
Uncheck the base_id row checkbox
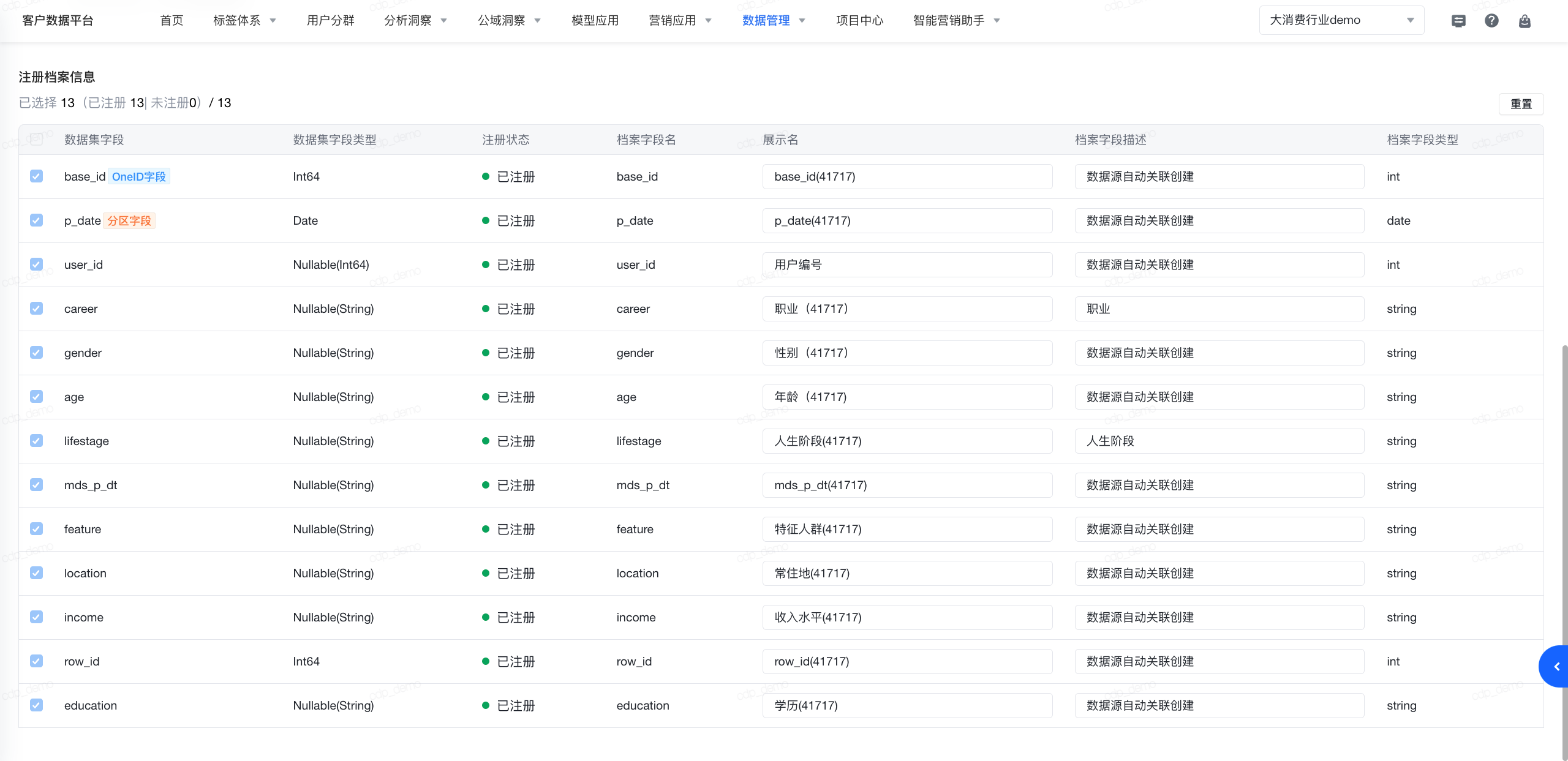click(37, 176)
